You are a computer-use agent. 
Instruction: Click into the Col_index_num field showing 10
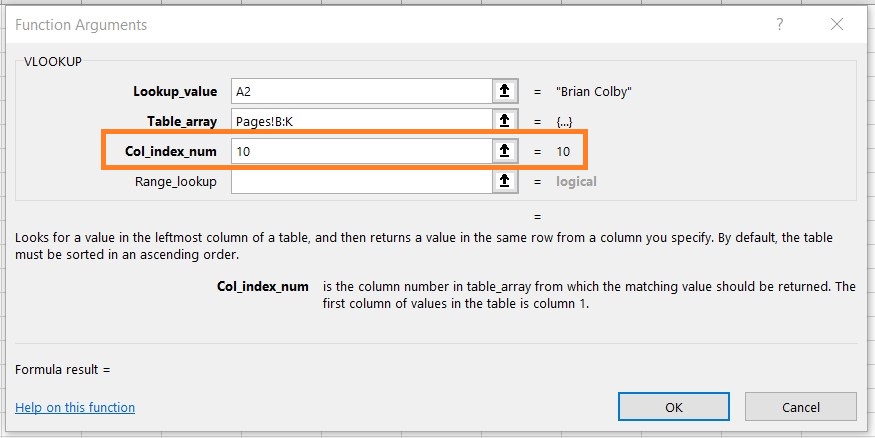[x=360, y=151]
